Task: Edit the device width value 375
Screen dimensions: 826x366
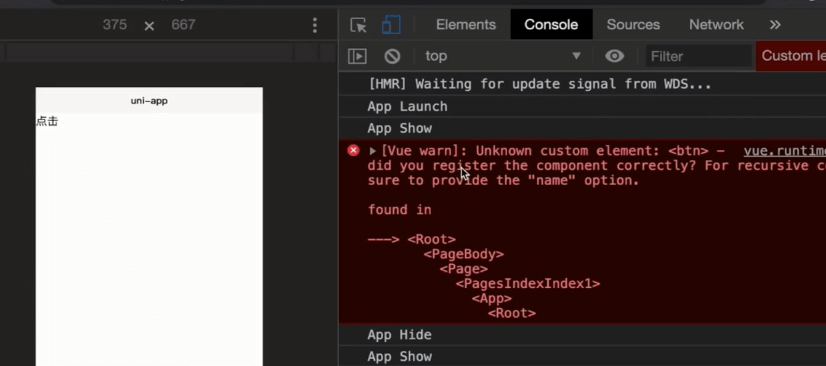Action: [115, 25]
